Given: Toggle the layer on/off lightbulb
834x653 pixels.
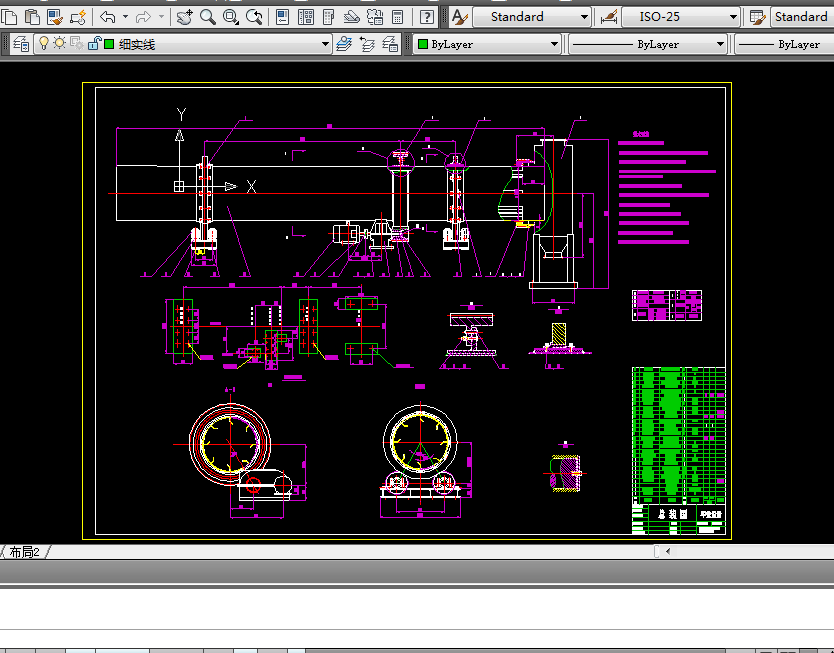Looking at the screenshot, I should pos(43,44).
